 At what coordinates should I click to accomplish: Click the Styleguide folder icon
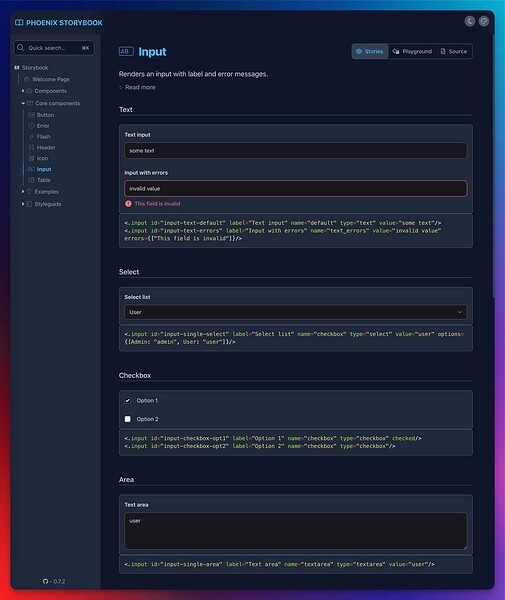point(29,204)
